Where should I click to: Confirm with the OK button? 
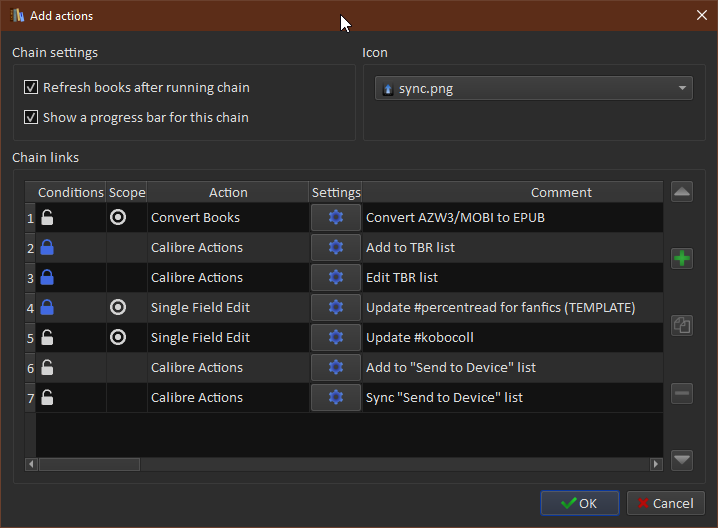[x=579, y=503]
